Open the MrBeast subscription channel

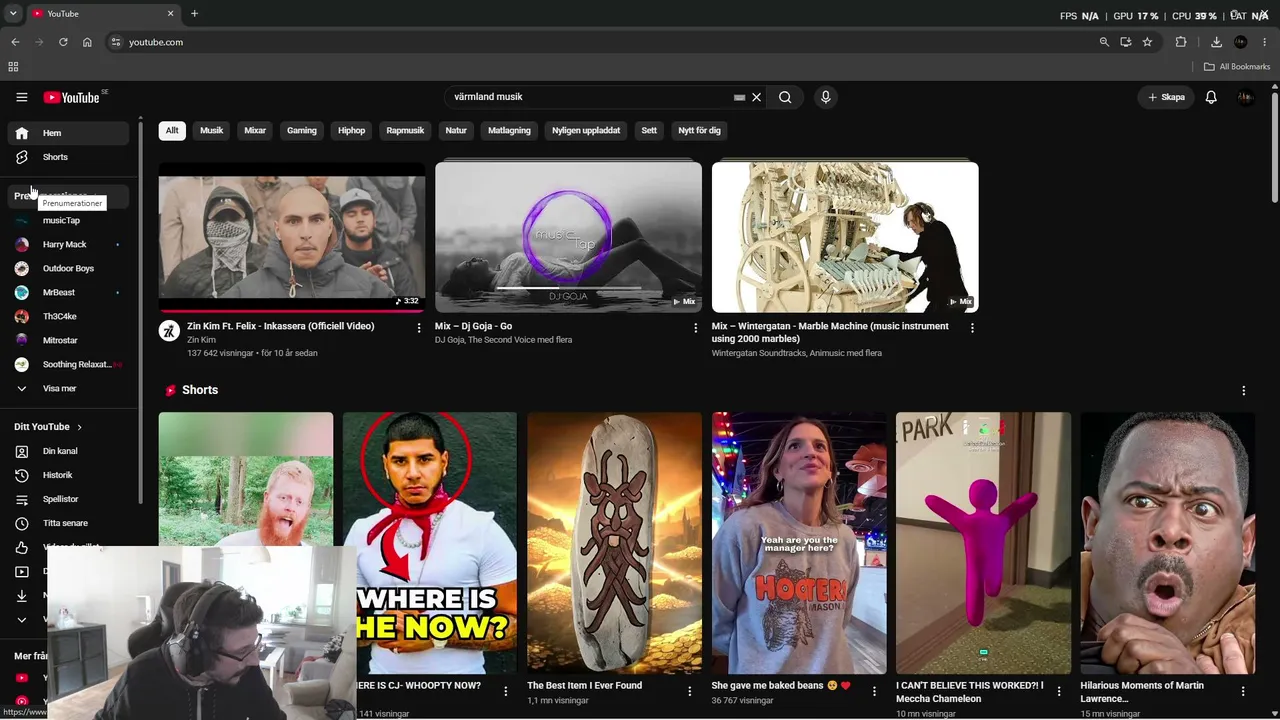click(x=69, y=292)
